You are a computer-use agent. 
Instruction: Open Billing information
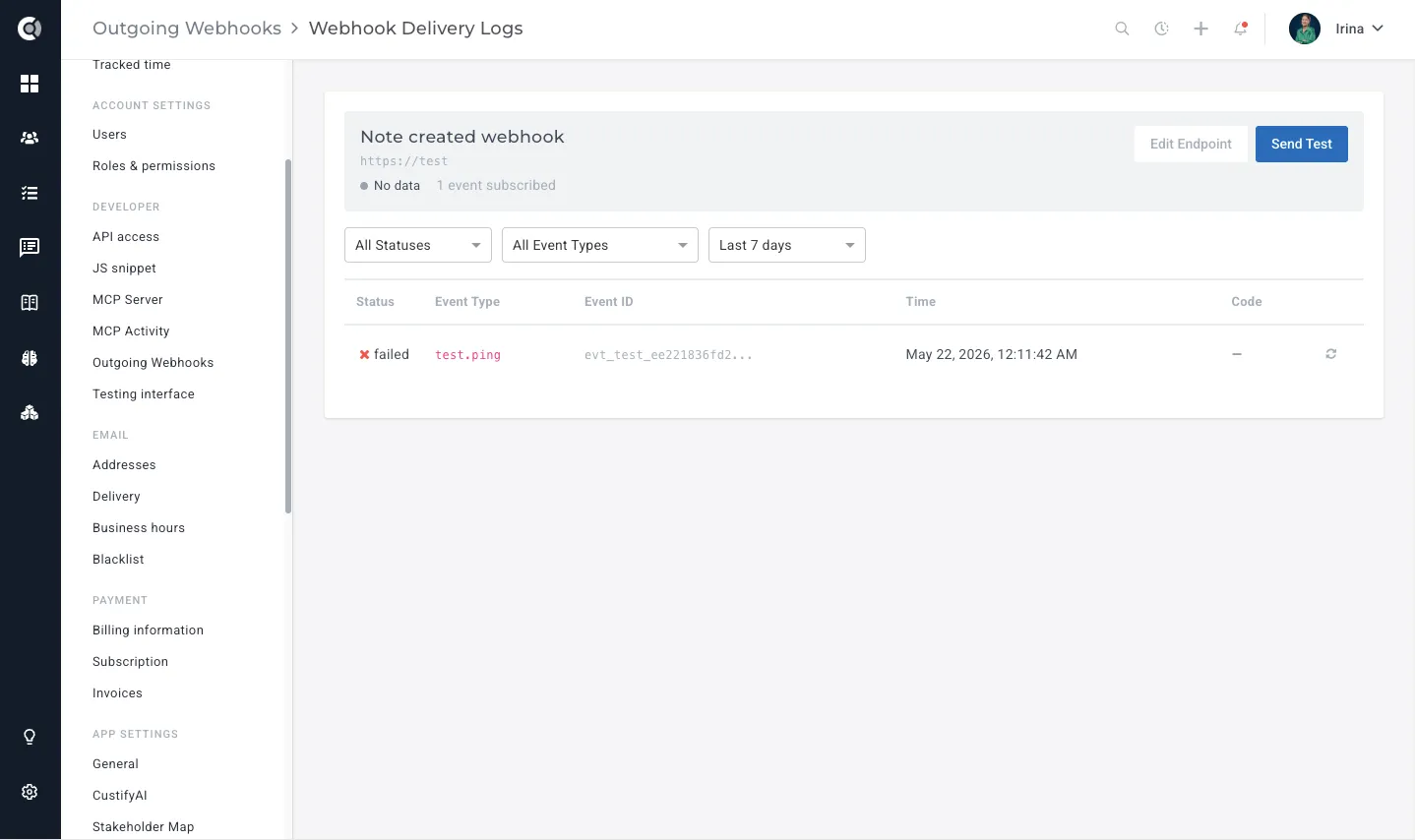[148, 630]
